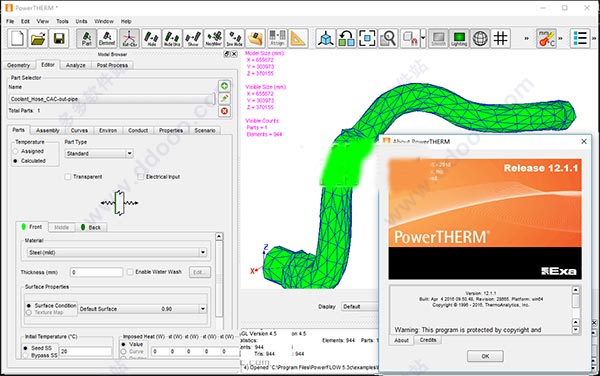The width and height of the screenshot is (600, 376).
Task: Enable the Transparent checkbox
Action: [x=68, y=177]
